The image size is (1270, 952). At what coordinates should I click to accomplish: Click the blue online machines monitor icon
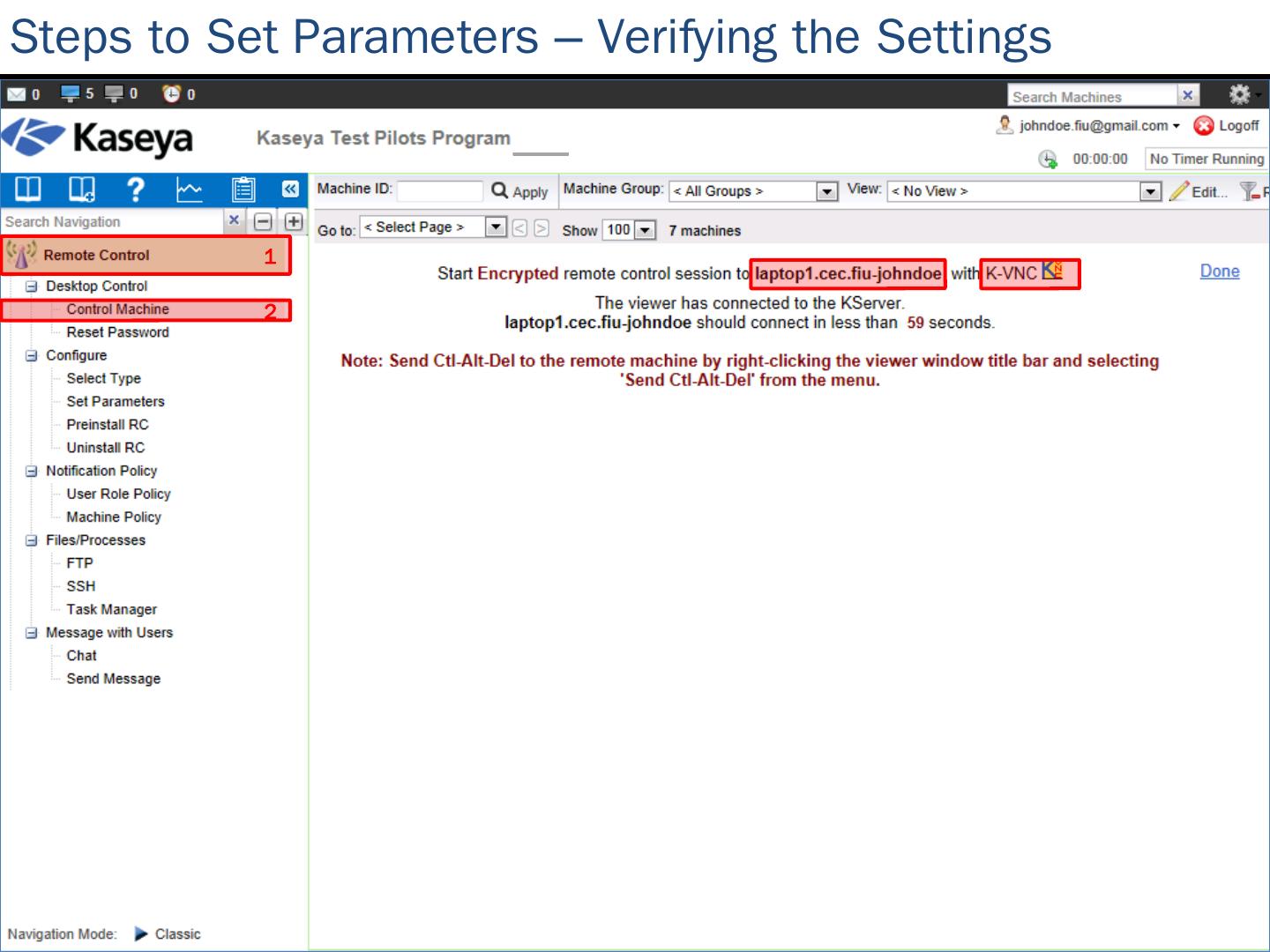pyautogui.click(x=71, y=93)
